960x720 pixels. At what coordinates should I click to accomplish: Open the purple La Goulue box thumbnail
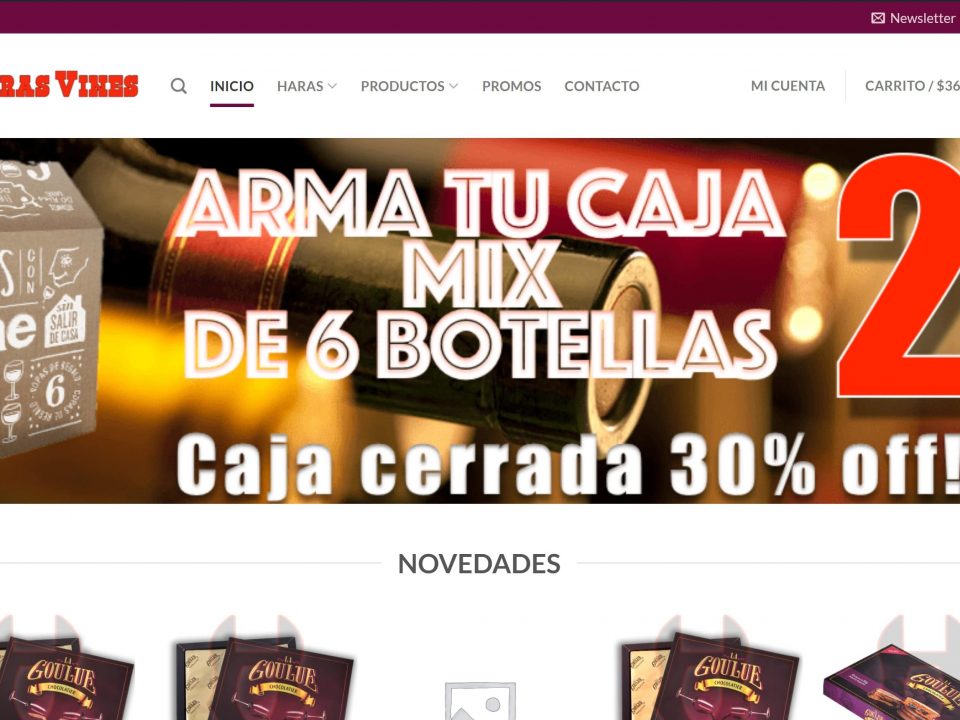892,684
